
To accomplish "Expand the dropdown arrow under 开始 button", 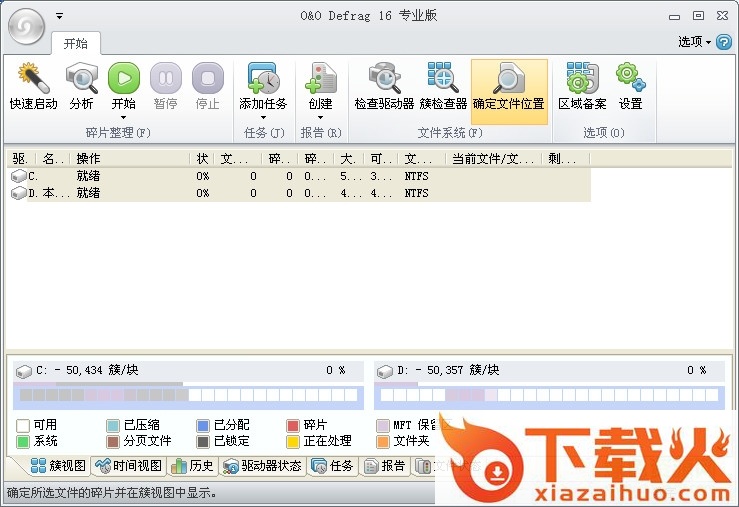I will click(x=123, y=117).
